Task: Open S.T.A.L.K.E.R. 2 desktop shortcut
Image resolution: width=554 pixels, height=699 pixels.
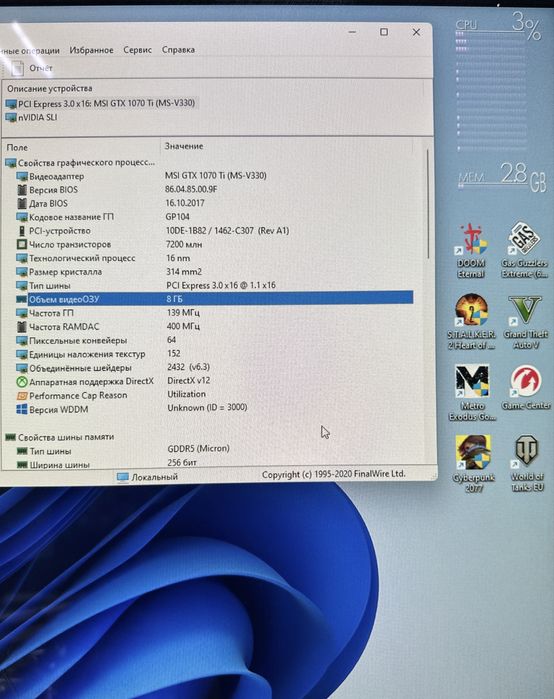Action: tap(471, 321)
